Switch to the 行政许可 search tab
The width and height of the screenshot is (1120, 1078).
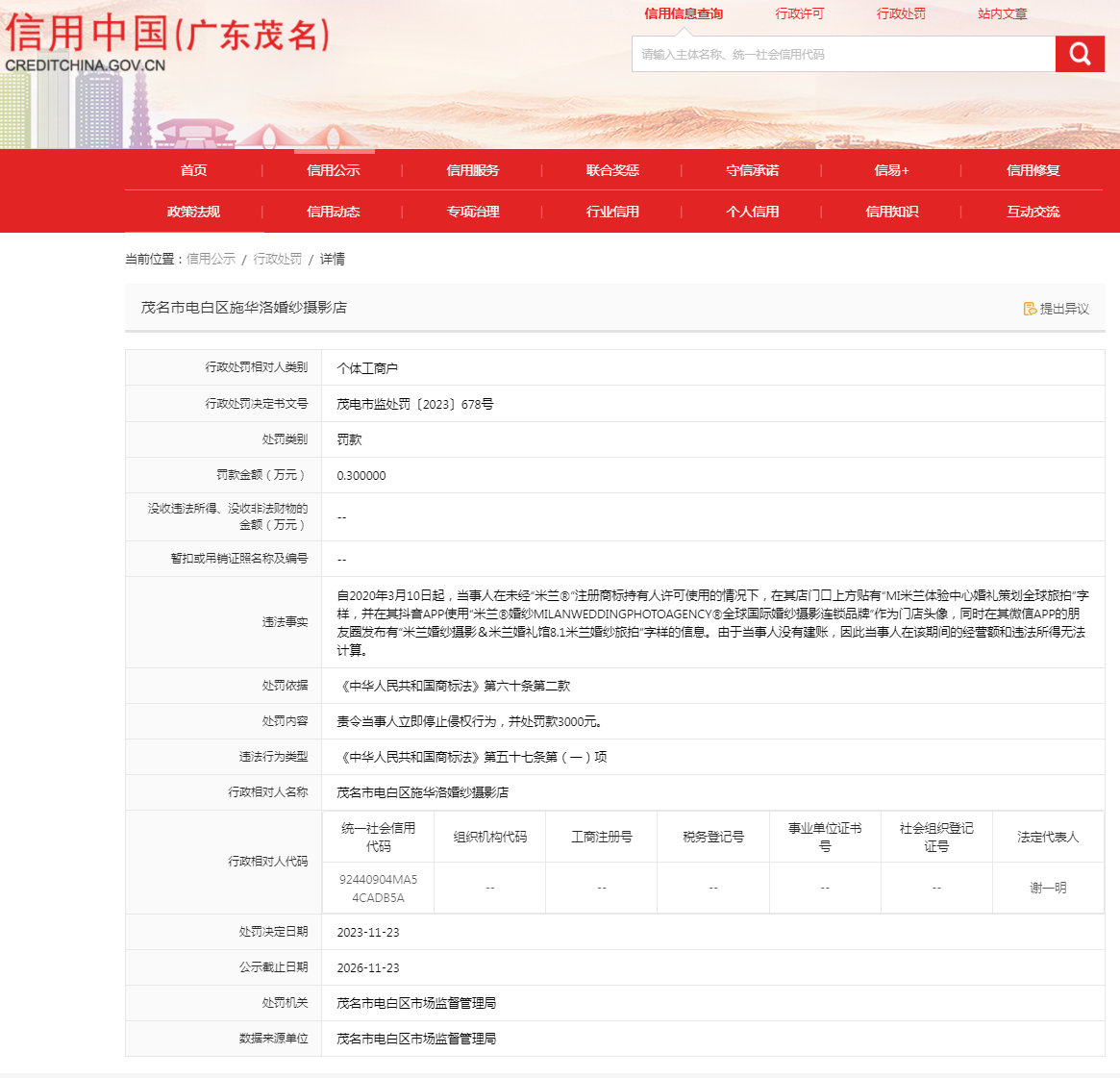pyautogui.click(x=800, y=14)
